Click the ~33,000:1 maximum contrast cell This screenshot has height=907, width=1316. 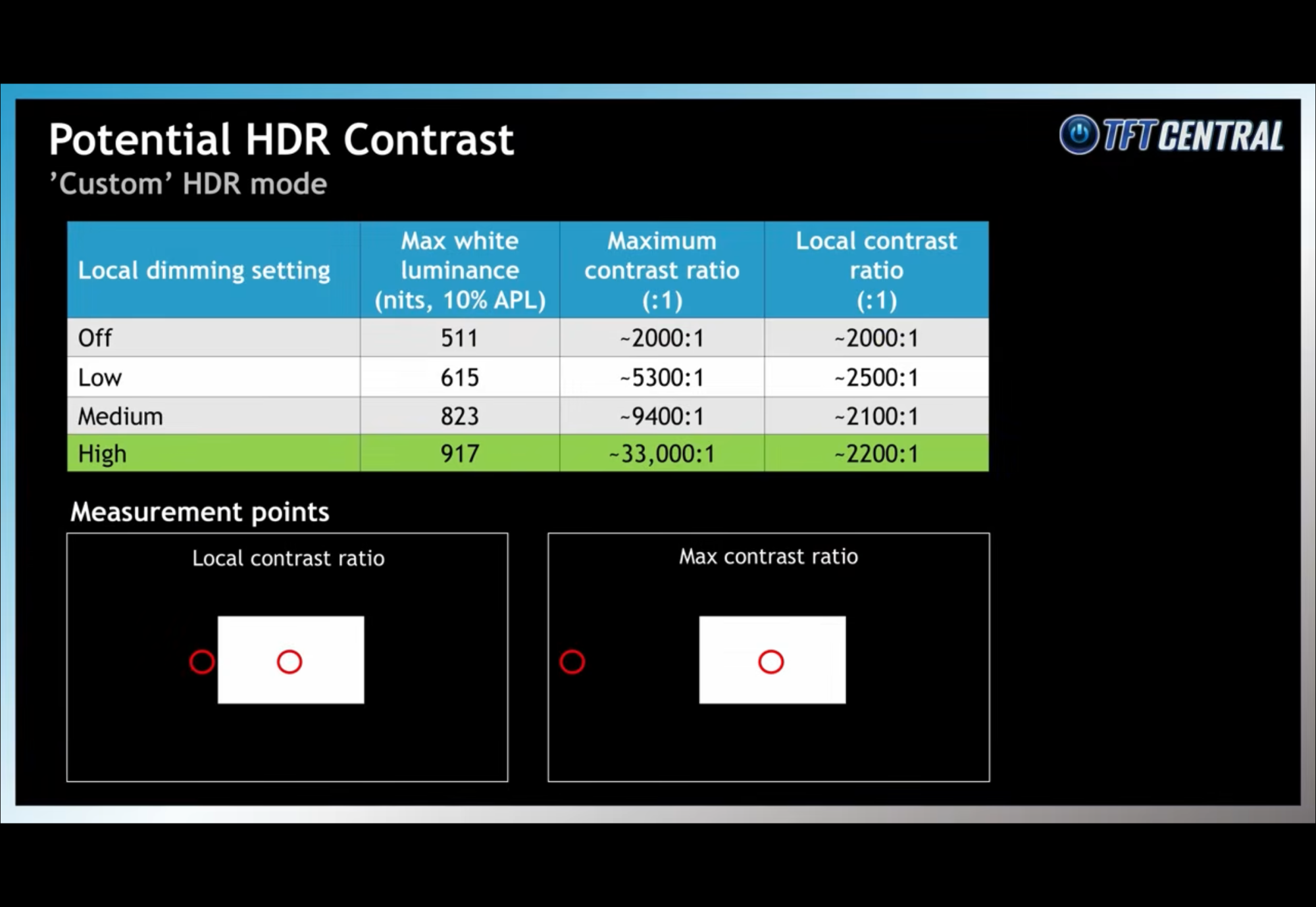click(x=662, y=454)
